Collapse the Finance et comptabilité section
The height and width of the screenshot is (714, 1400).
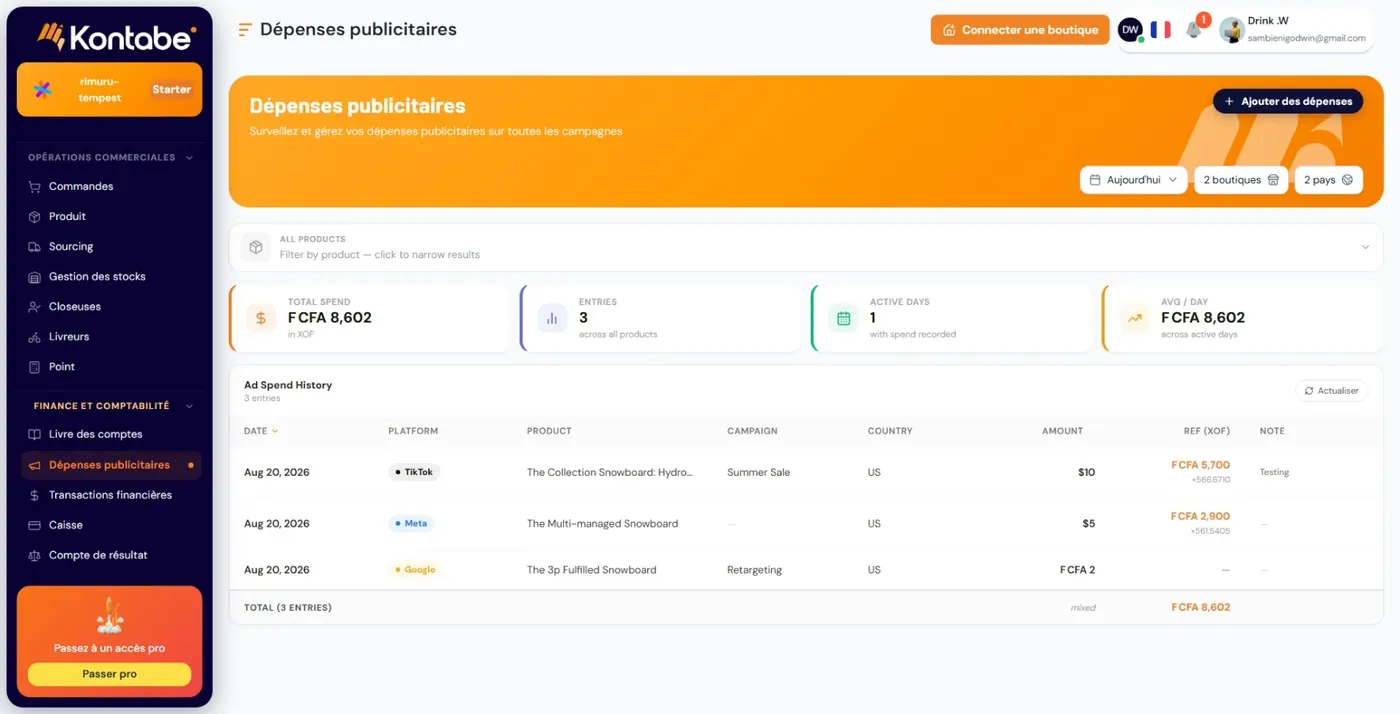tap(189, 406)
